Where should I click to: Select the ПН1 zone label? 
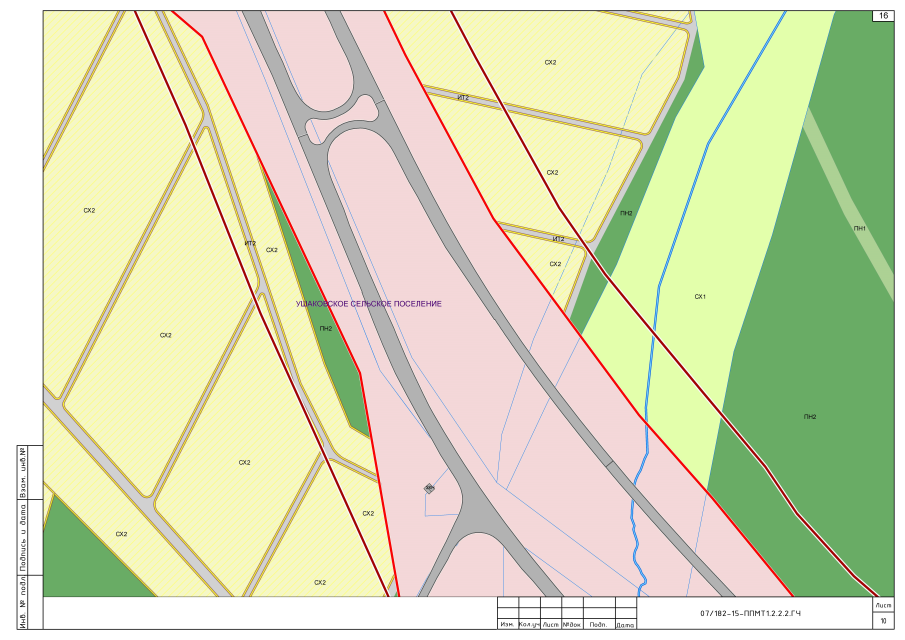859,229
